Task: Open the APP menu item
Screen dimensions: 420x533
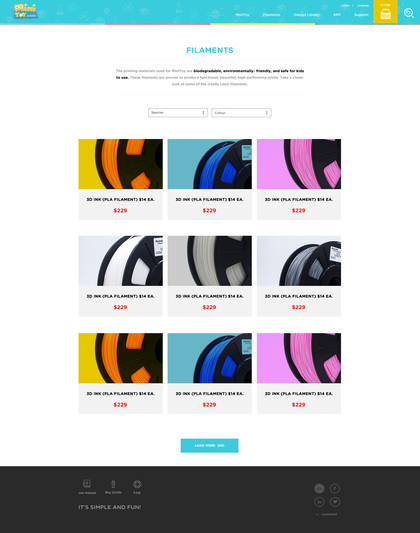Action: [x=337, y=15]
